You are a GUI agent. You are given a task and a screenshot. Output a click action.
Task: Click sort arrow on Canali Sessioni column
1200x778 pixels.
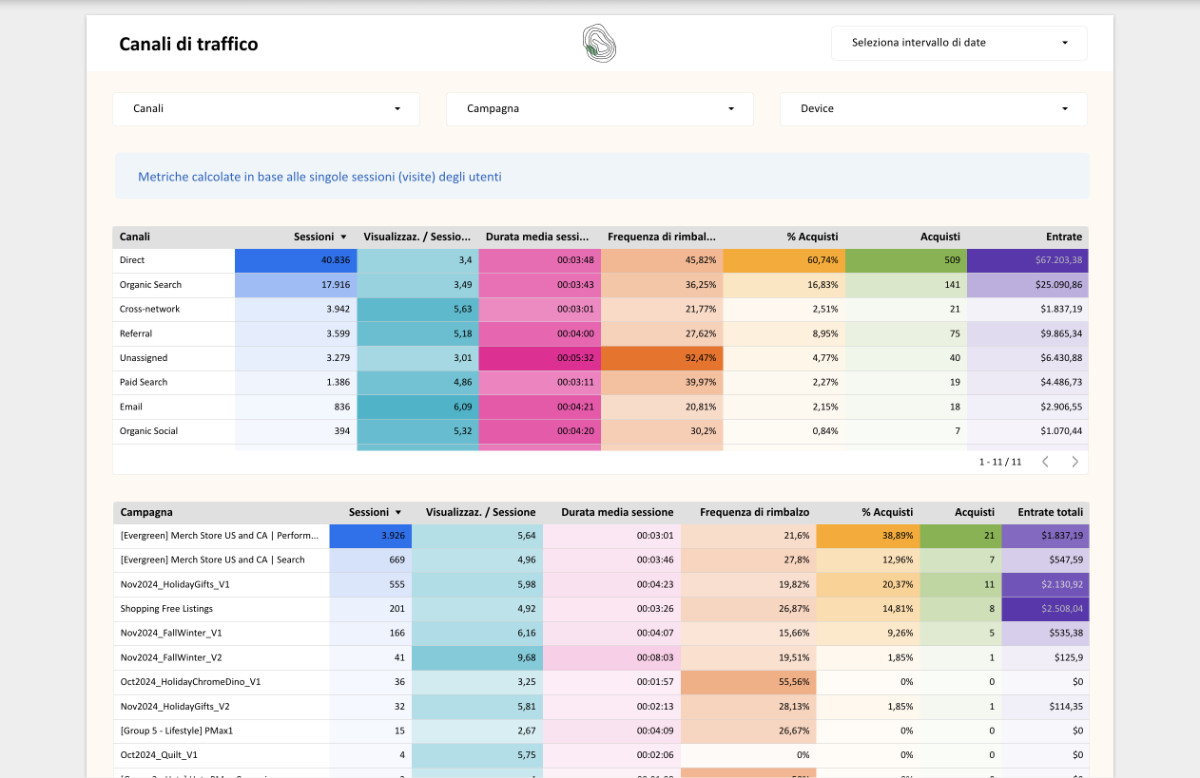[344, 237]
